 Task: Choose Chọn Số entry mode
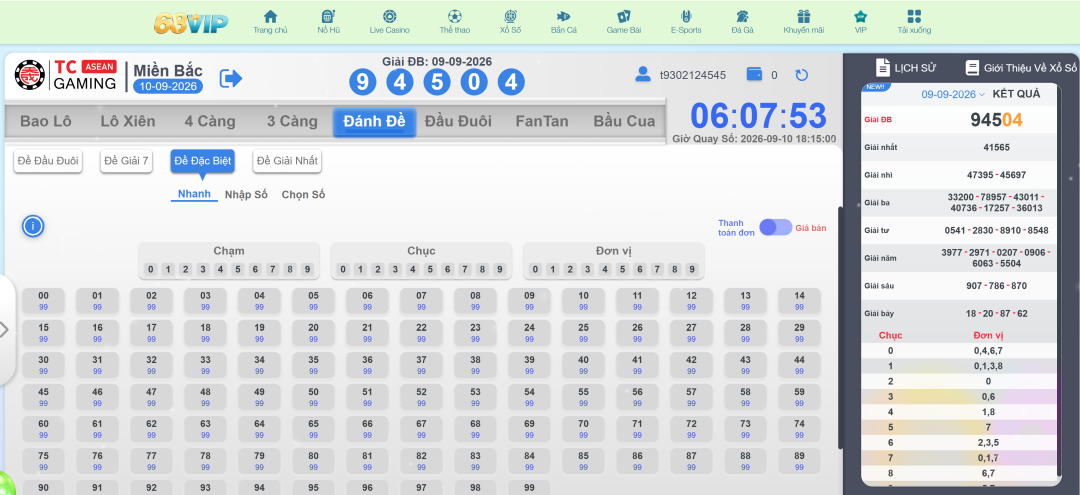(303, 195)
